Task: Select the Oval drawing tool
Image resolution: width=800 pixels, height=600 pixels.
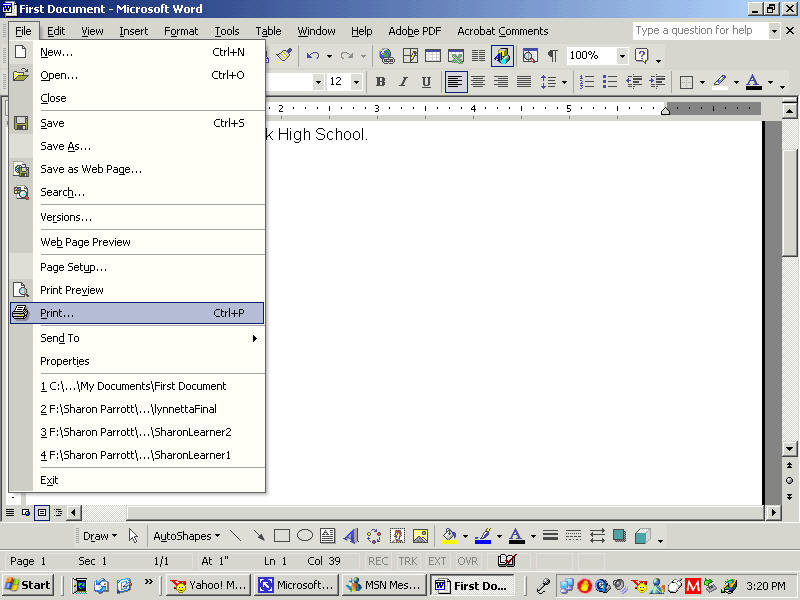Action: (305, 536)
